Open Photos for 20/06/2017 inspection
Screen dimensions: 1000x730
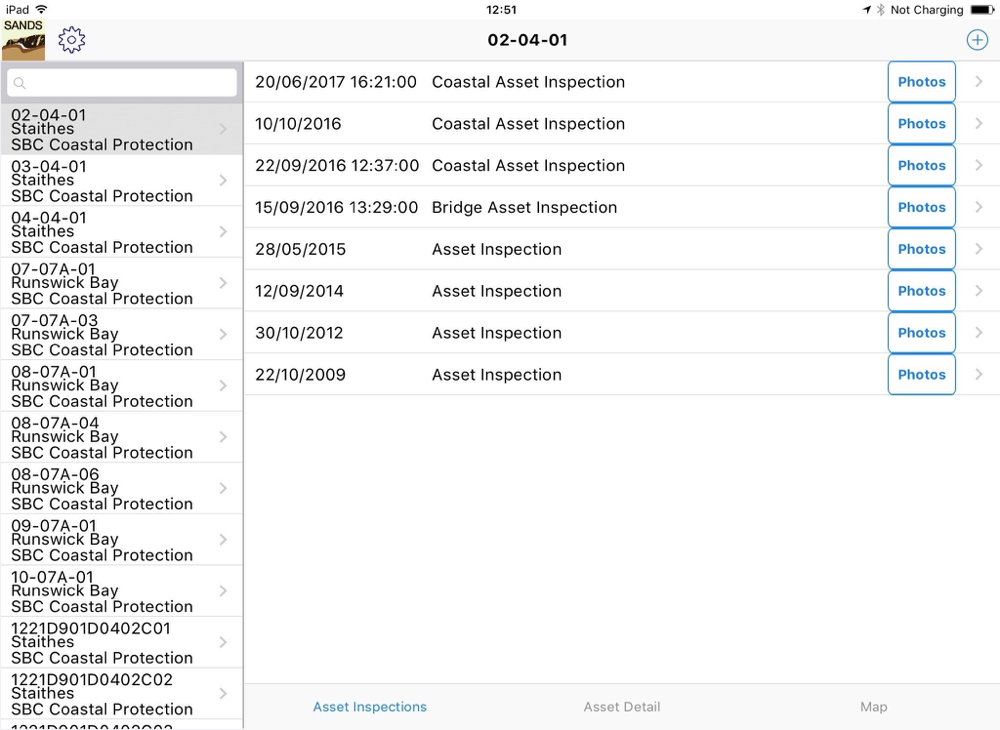click(x=922, y=82)
